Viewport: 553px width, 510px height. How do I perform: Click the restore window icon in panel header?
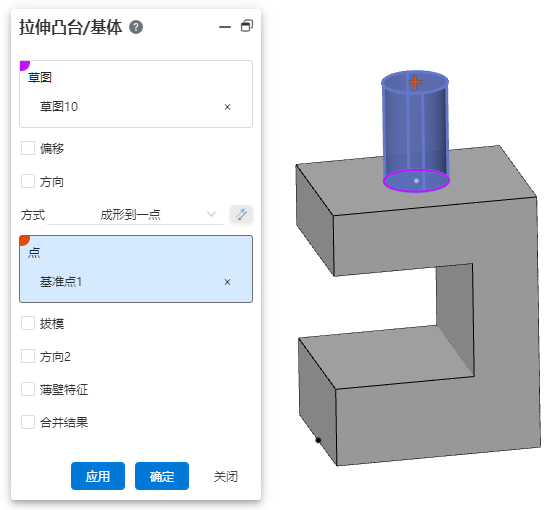247,26
